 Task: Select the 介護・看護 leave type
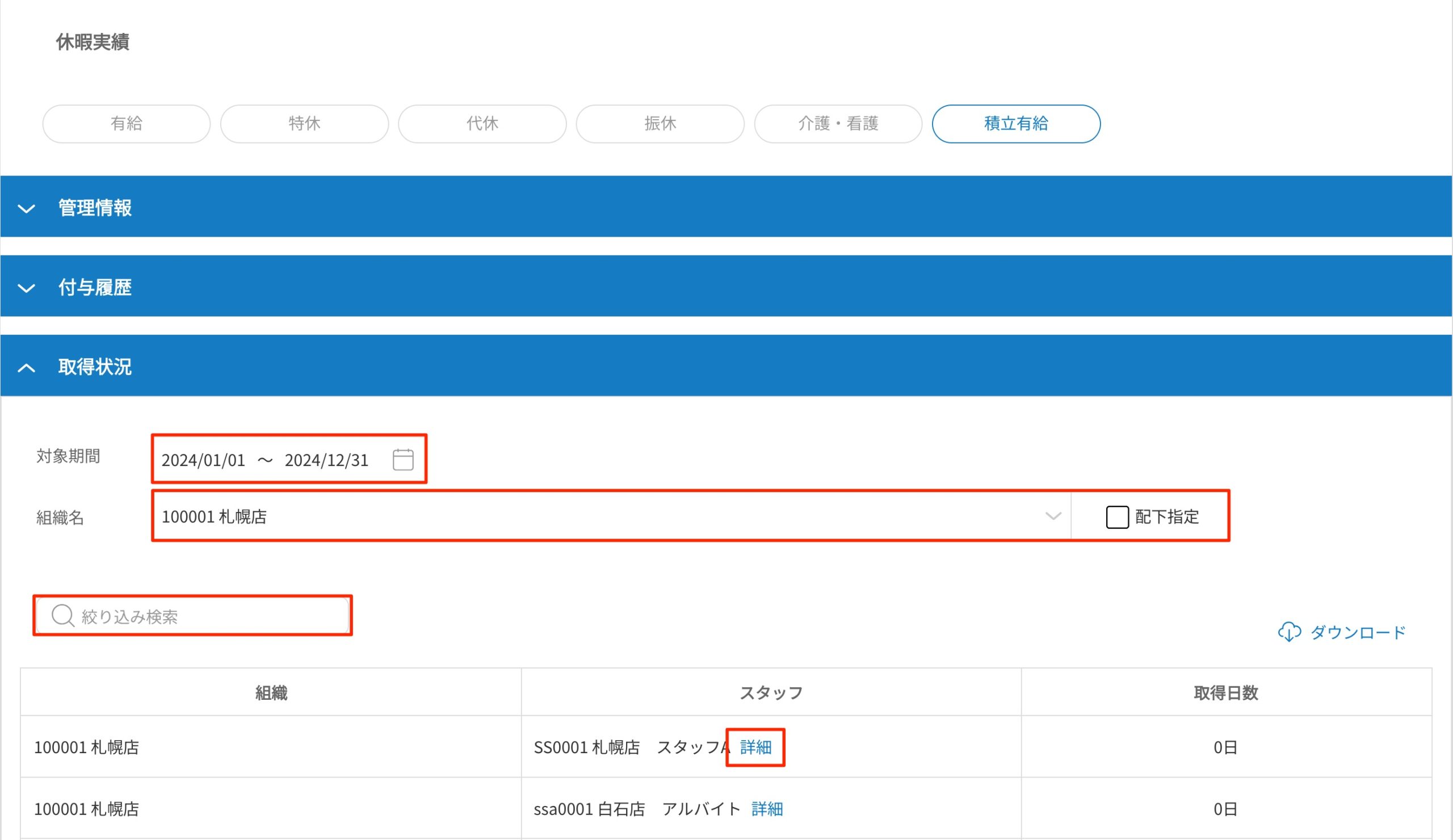coord(837,123)
